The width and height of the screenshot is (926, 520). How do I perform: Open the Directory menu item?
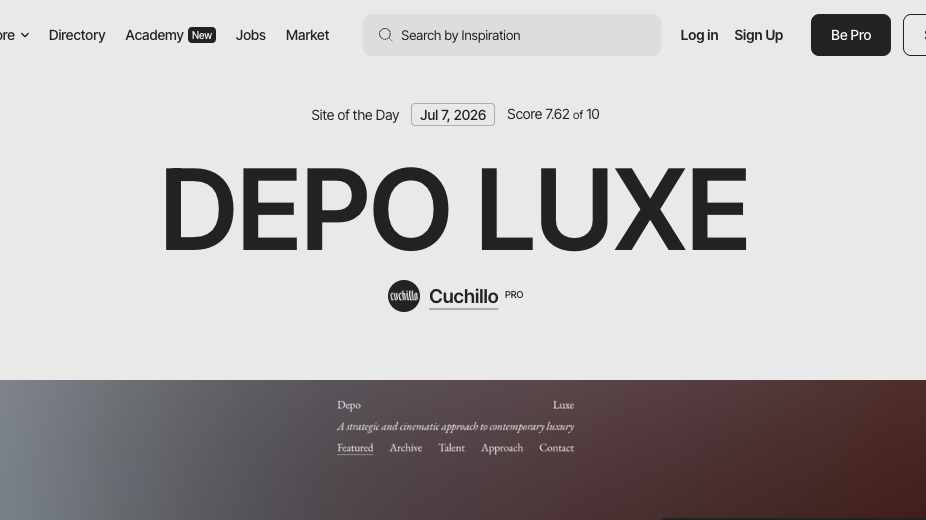77,35
